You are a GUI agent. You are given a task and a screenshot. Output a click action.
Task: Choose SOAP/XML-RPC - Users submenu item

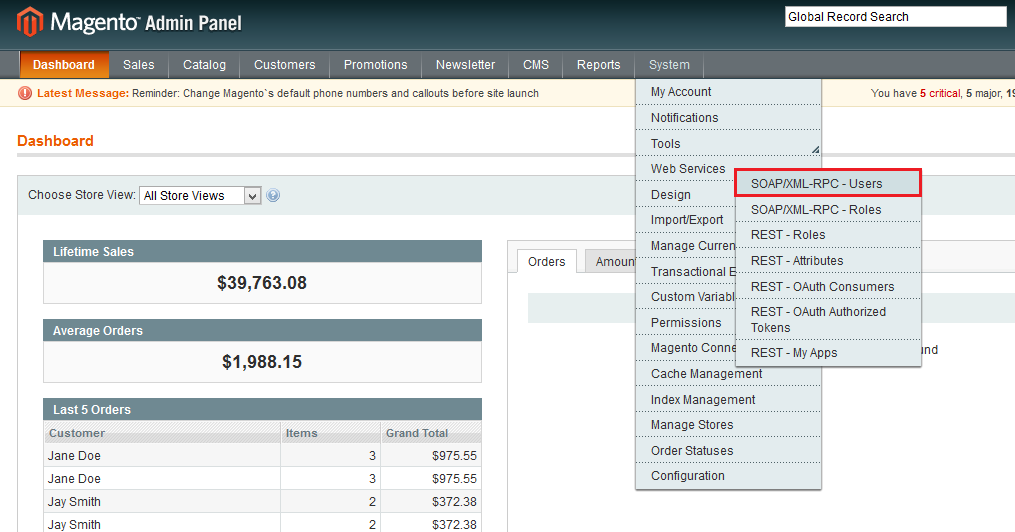pyautogui.click(x=828, y=184)
